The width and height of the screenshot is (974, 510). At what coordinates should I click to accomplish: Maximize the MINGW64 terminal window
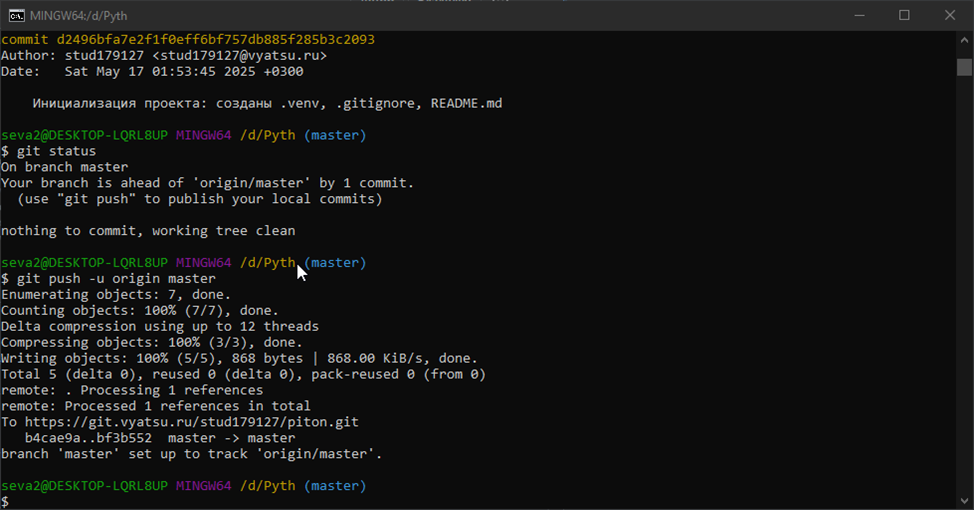[x=904, y=15]
